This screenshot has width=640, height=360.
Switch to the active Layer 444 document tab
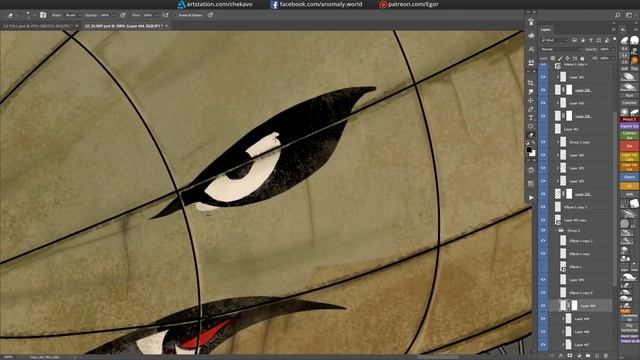pos(122,26)
